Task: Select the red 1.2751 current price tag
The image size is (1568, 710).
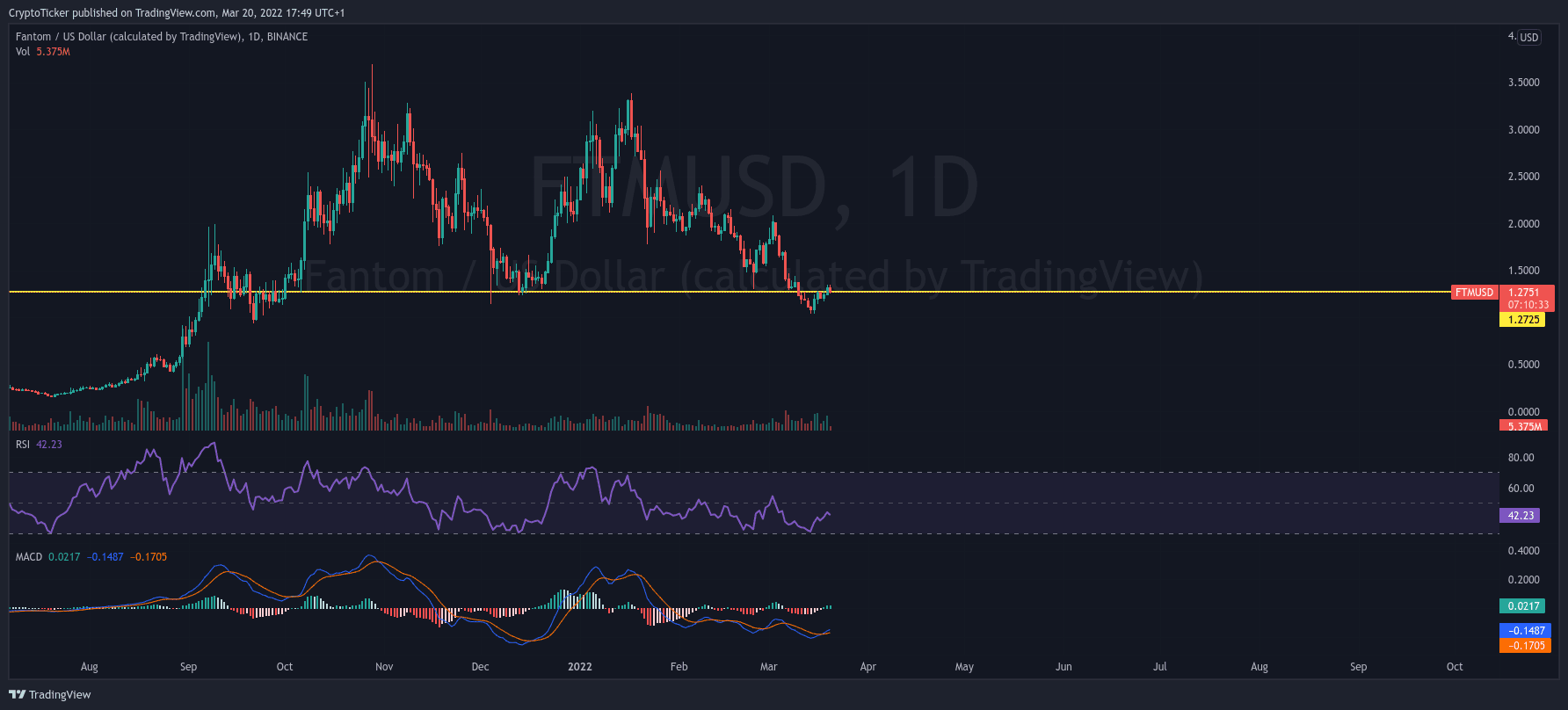Action: click(1525, 293)
